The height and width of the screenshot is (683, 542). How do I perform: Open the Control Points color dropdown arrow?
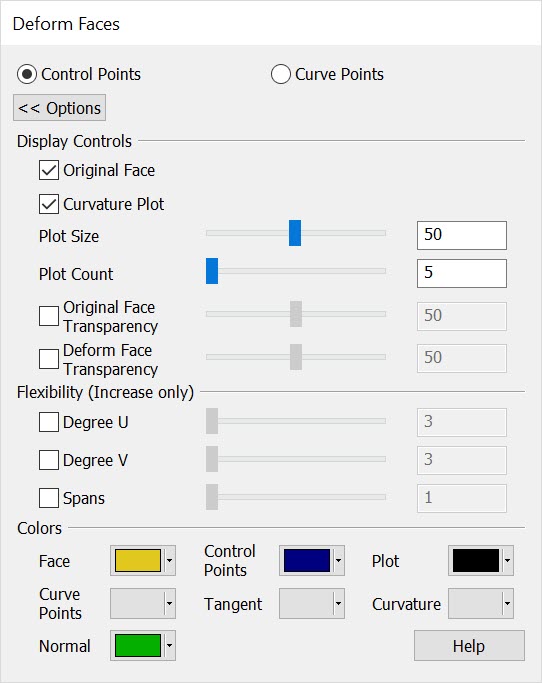pos(339,560)
